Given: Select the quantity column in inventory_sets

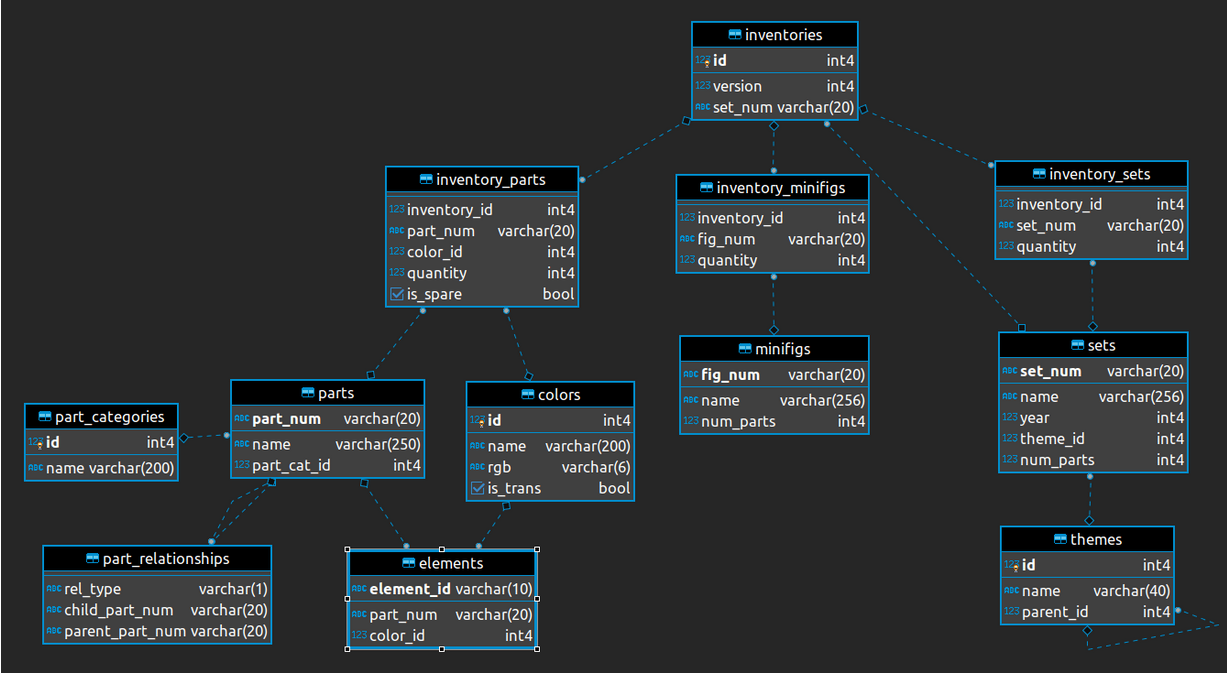Looking at the screenshot, I should (1046, 246).
